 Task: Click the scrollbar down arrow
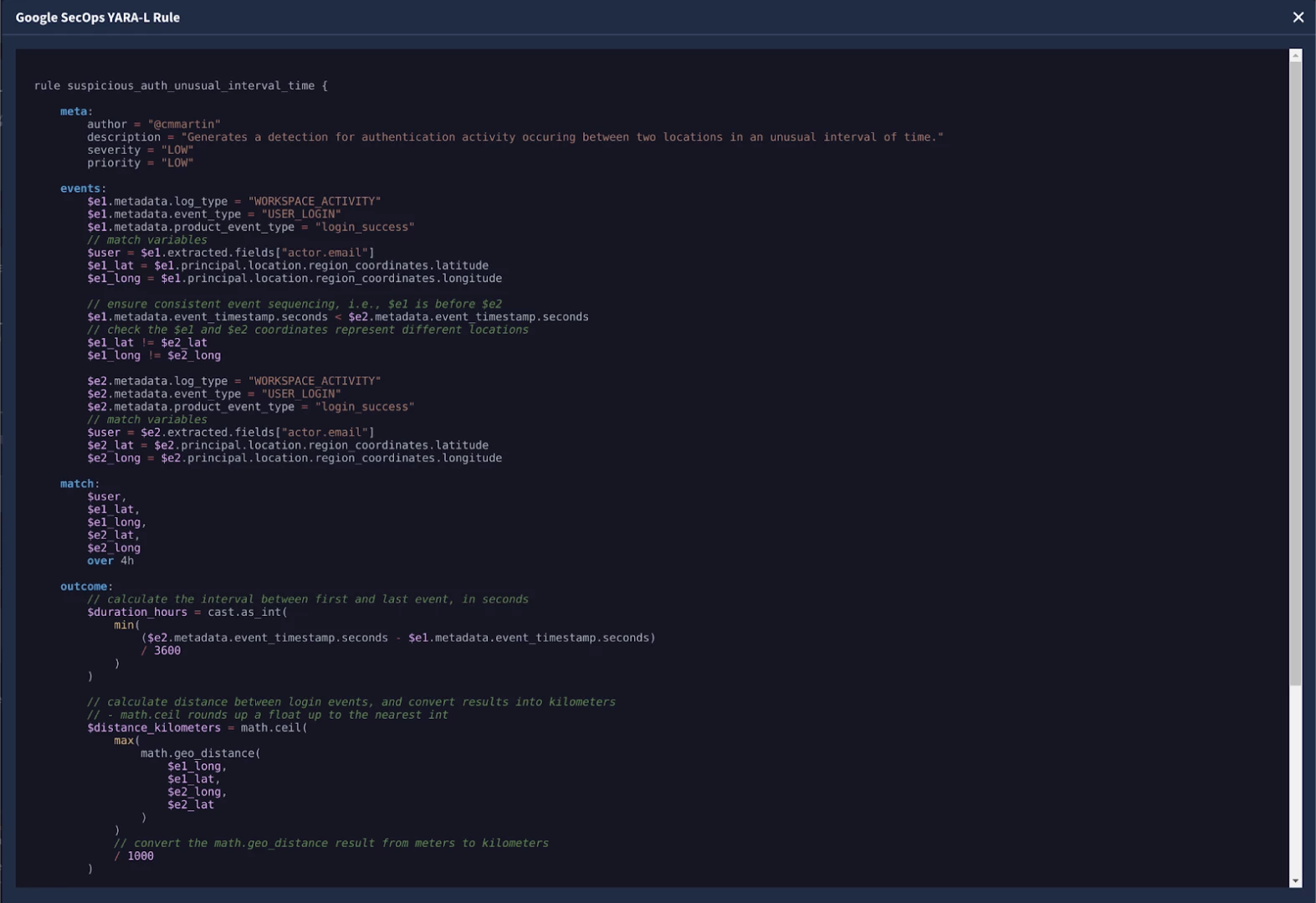click(x=1295, y=881)
